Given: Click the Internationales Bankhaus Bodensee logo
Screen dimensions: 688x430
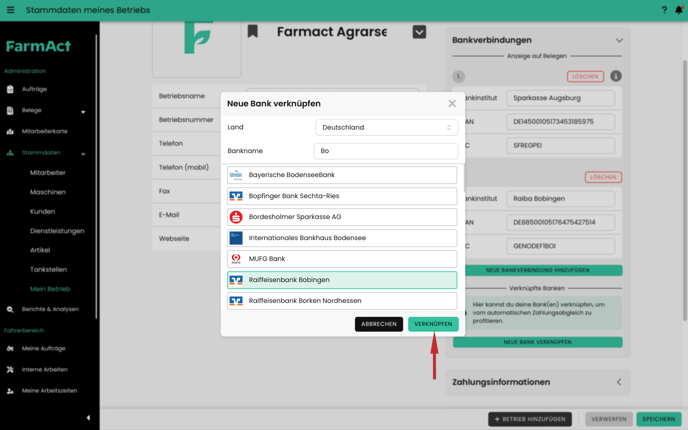Looking at the screenshot, I should (x=236, y=238).
